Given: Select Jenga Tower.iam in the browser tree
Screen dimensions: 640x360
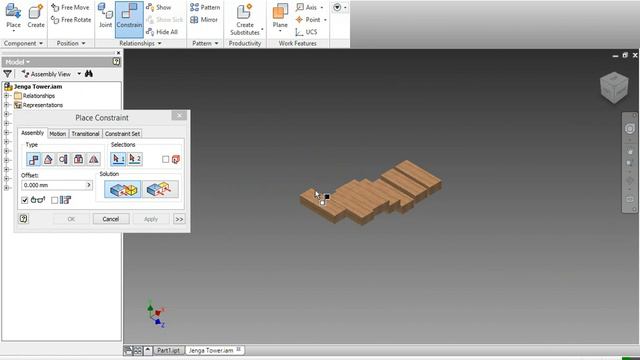Looking at the screenshot, I should 38,87.
